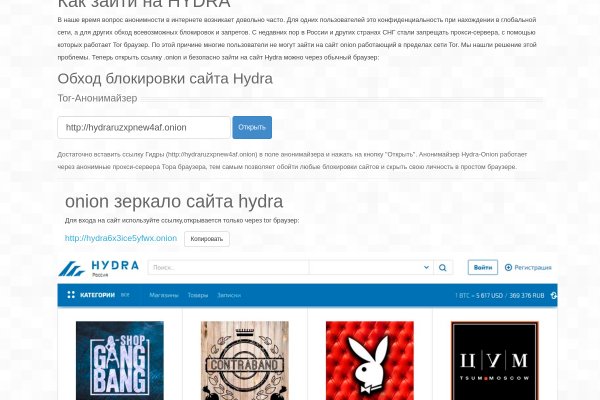The height and width of the screenshot is (400, 600).
Task: Click the magnifier search icon
Action: 444,268
